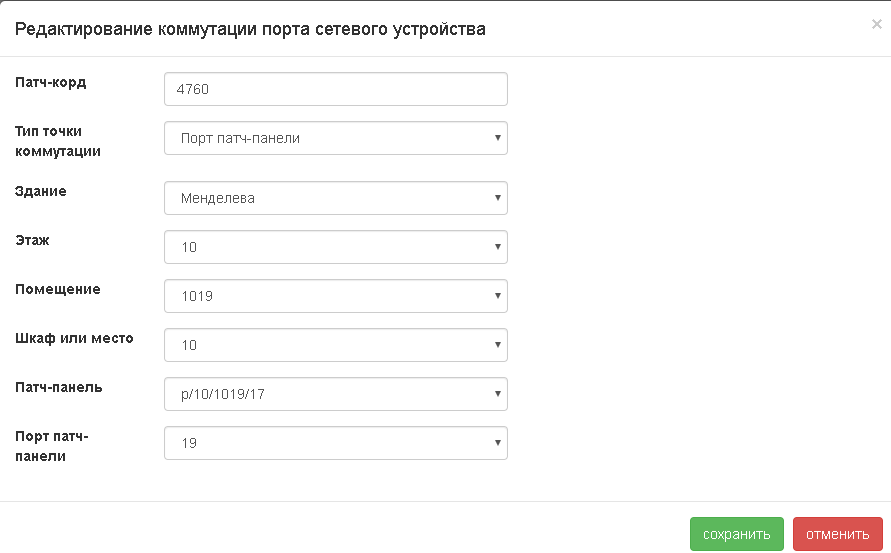Open the Этаж floor selector
This screenshot has height=553, width=891.
tap(335, 247)
